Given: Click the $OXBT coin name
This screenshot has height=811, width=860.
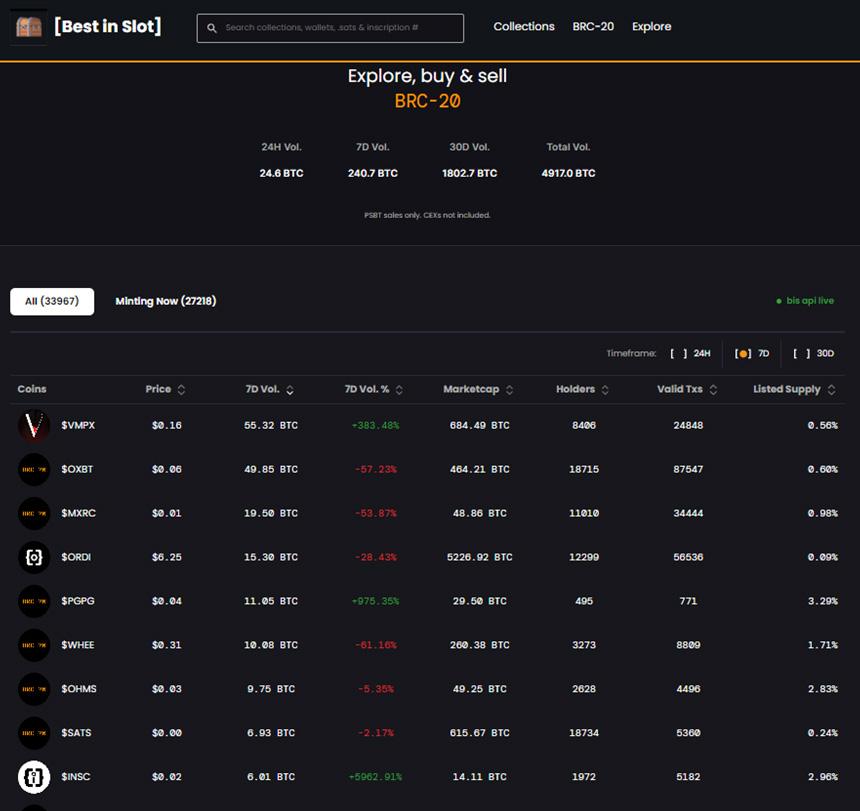Looking at the screenshot, I should (77, 469).
